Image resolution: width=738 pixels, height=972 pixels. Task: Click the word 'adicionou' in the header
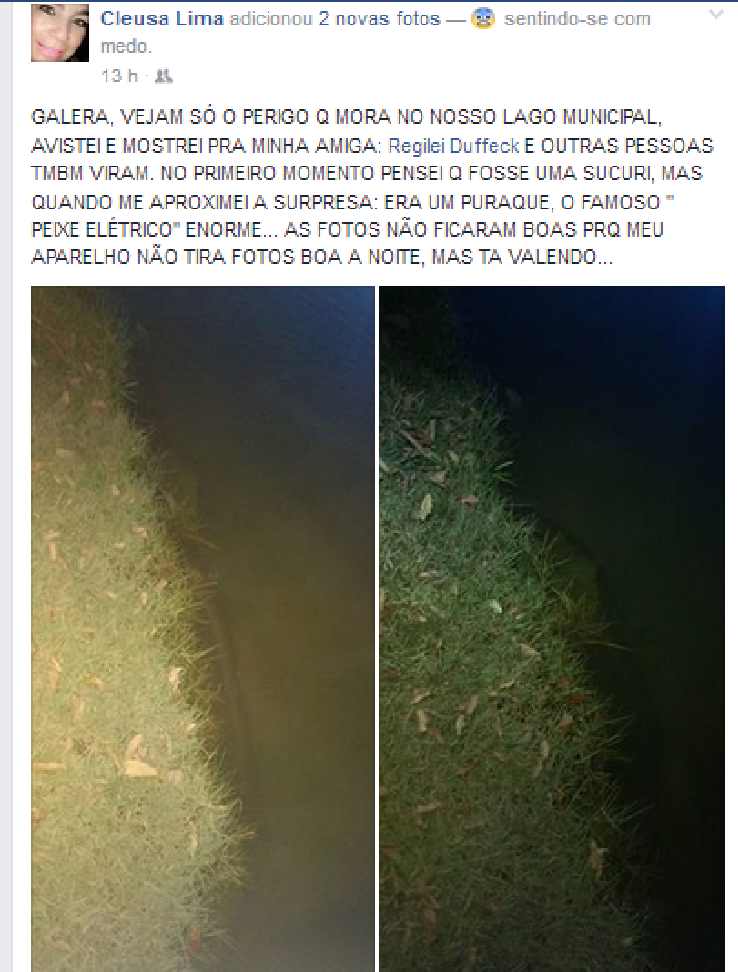point(271,19)
